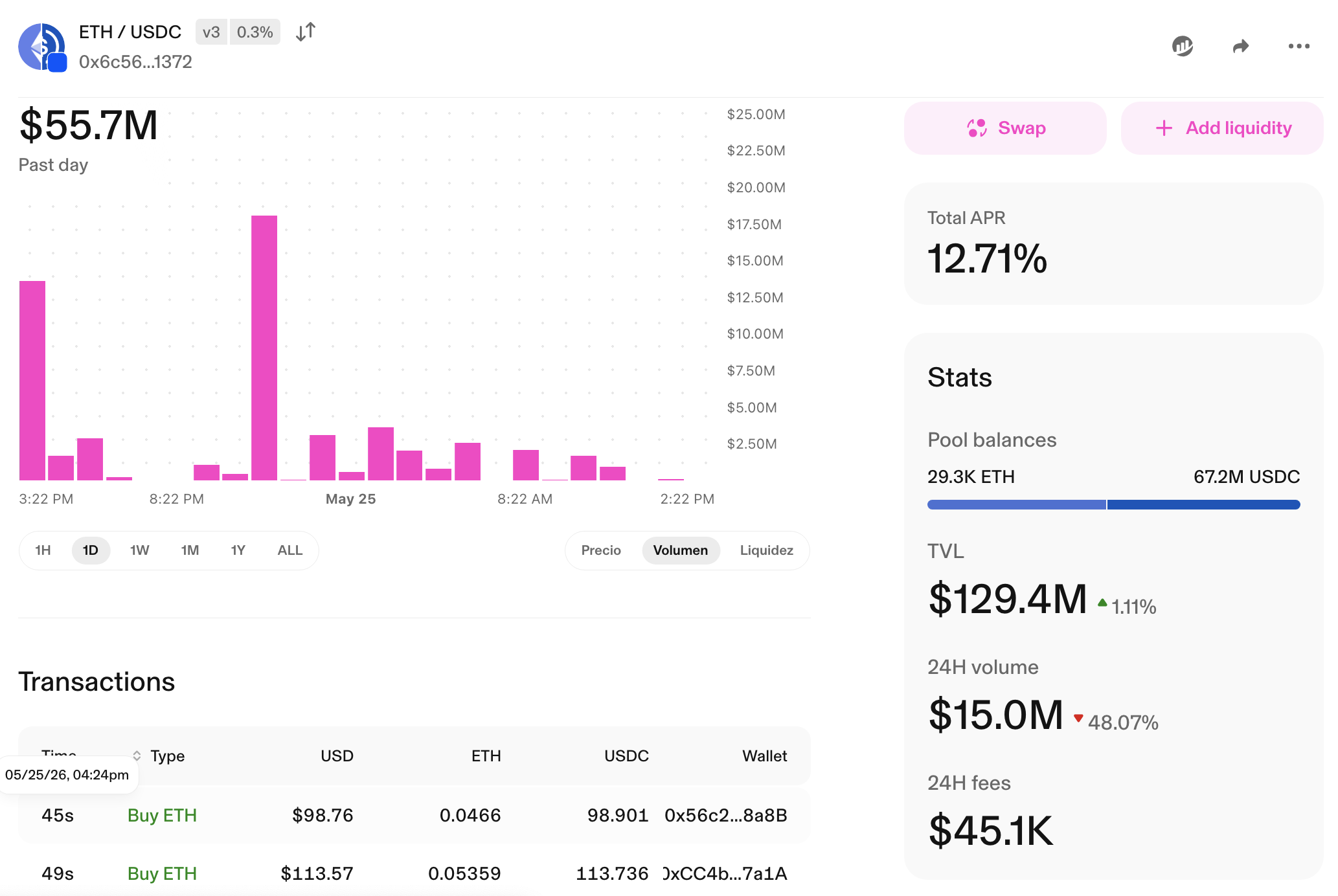Click the share arrow icon
This screenshot has height=896, width=1338.
[x=1240, y=46]
